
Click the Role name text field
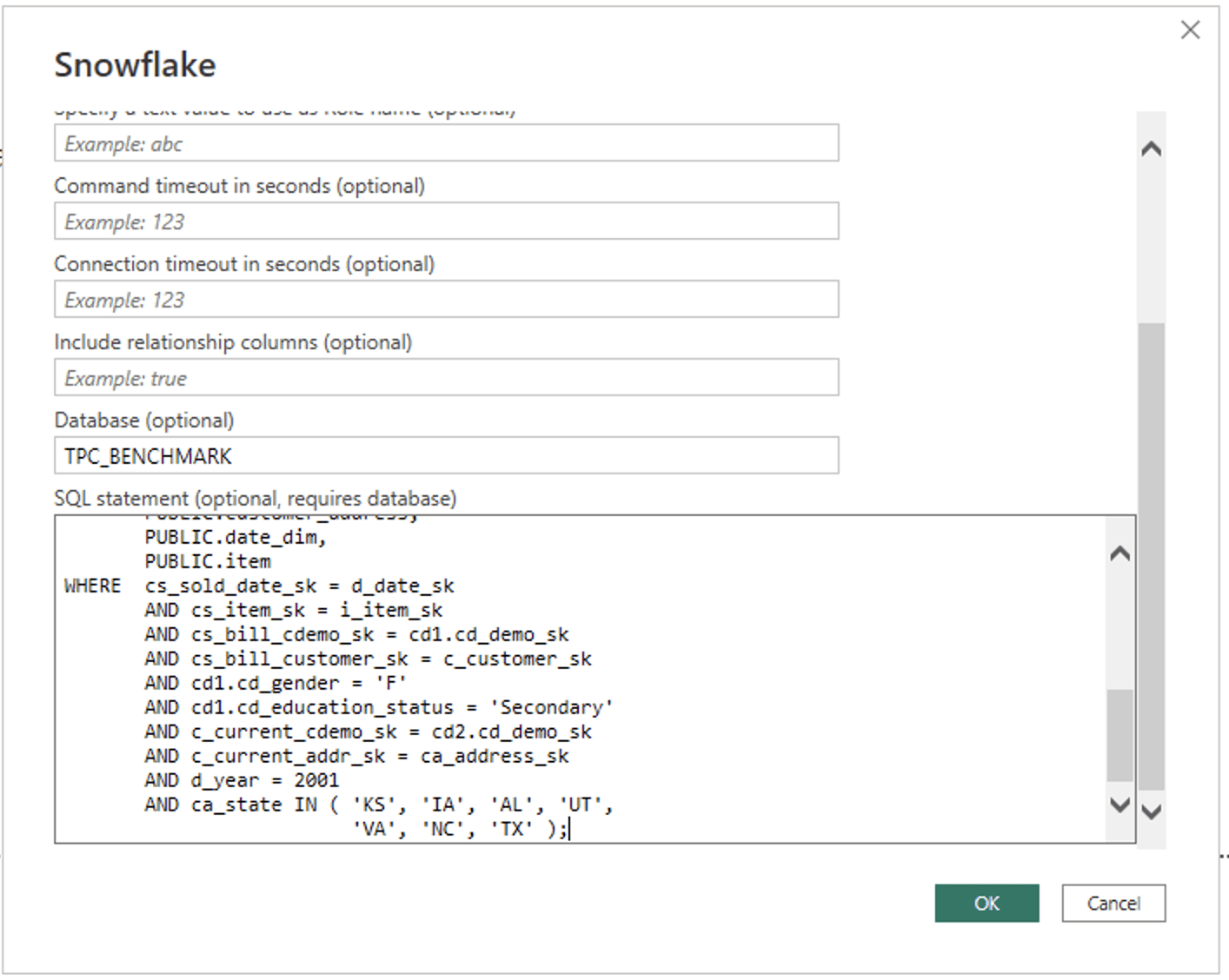447,142
